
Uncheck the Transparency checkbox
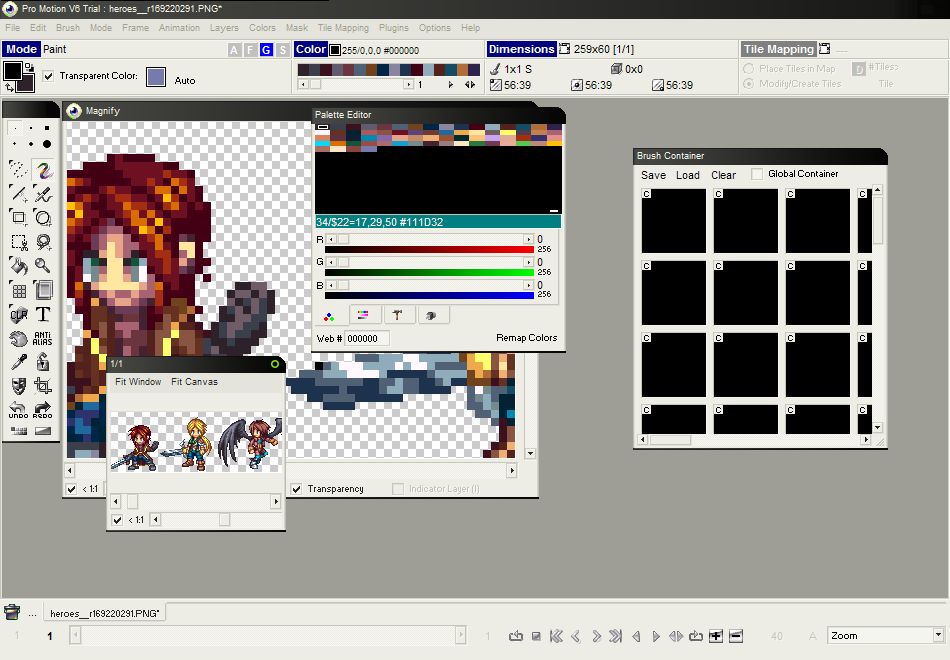296,489
